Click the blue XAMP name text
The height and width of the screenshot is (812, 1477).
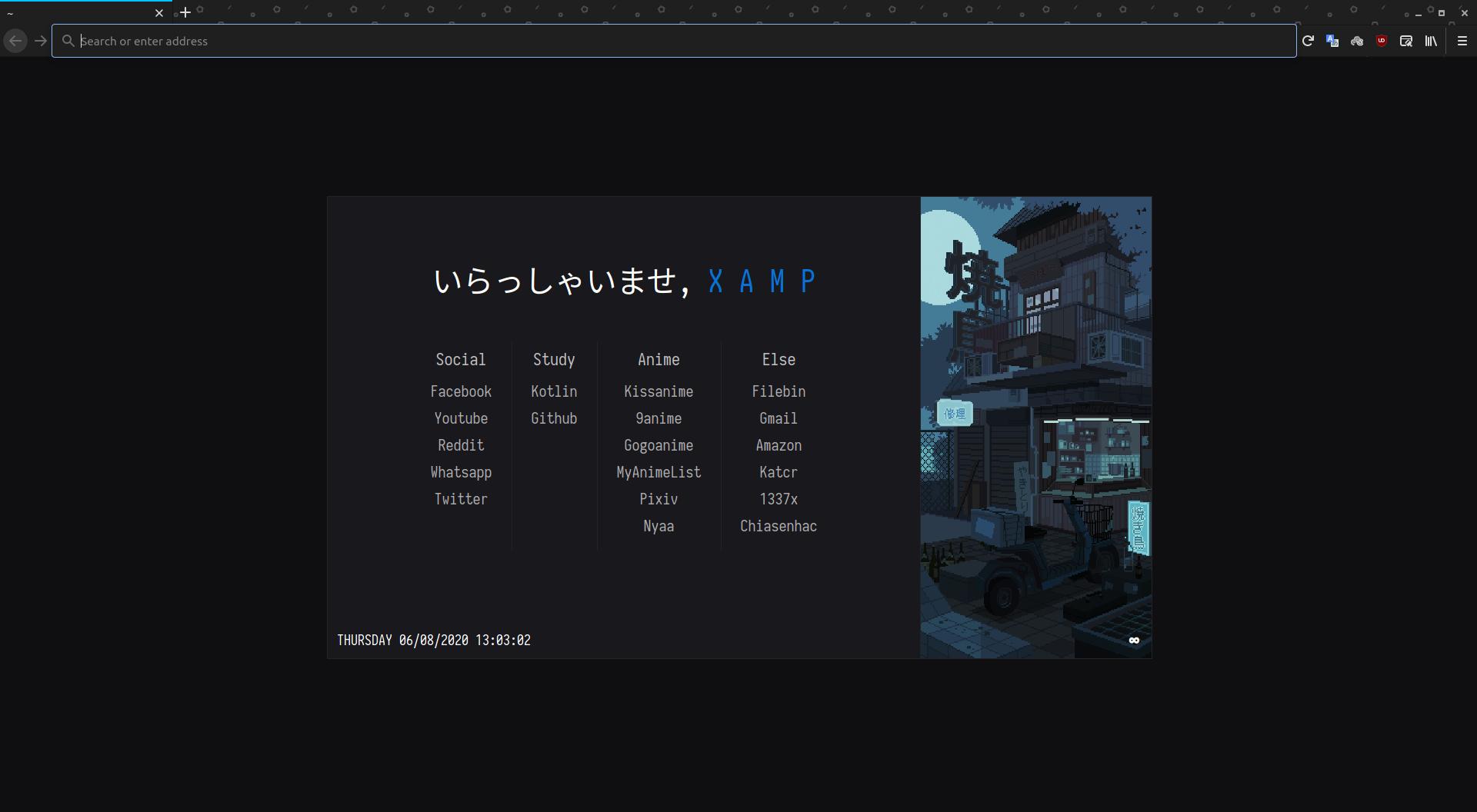tap(762, 281)
